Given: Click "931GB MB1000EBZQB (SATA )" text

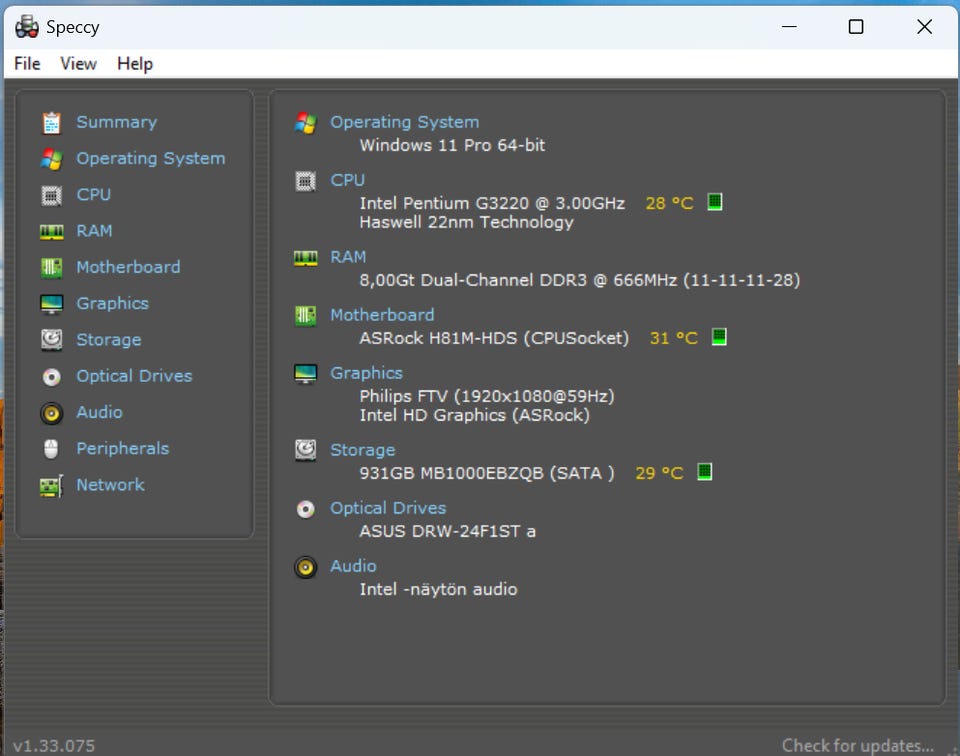Looking at the screenshot, I should [487, 473].
